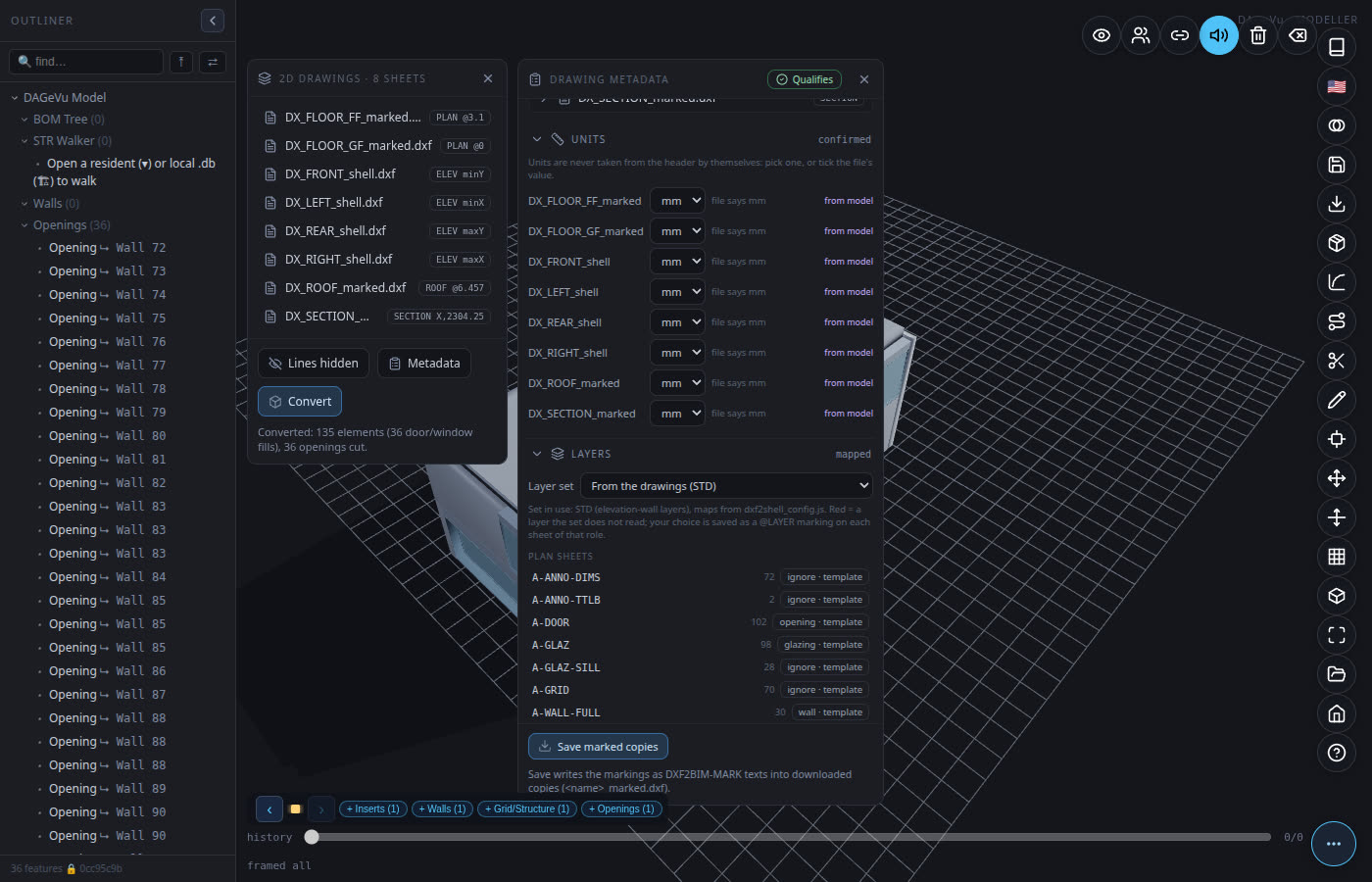Screen dimensions: 1372x882
Task: Click the history slider handle
Action: [x=312, y=837]
